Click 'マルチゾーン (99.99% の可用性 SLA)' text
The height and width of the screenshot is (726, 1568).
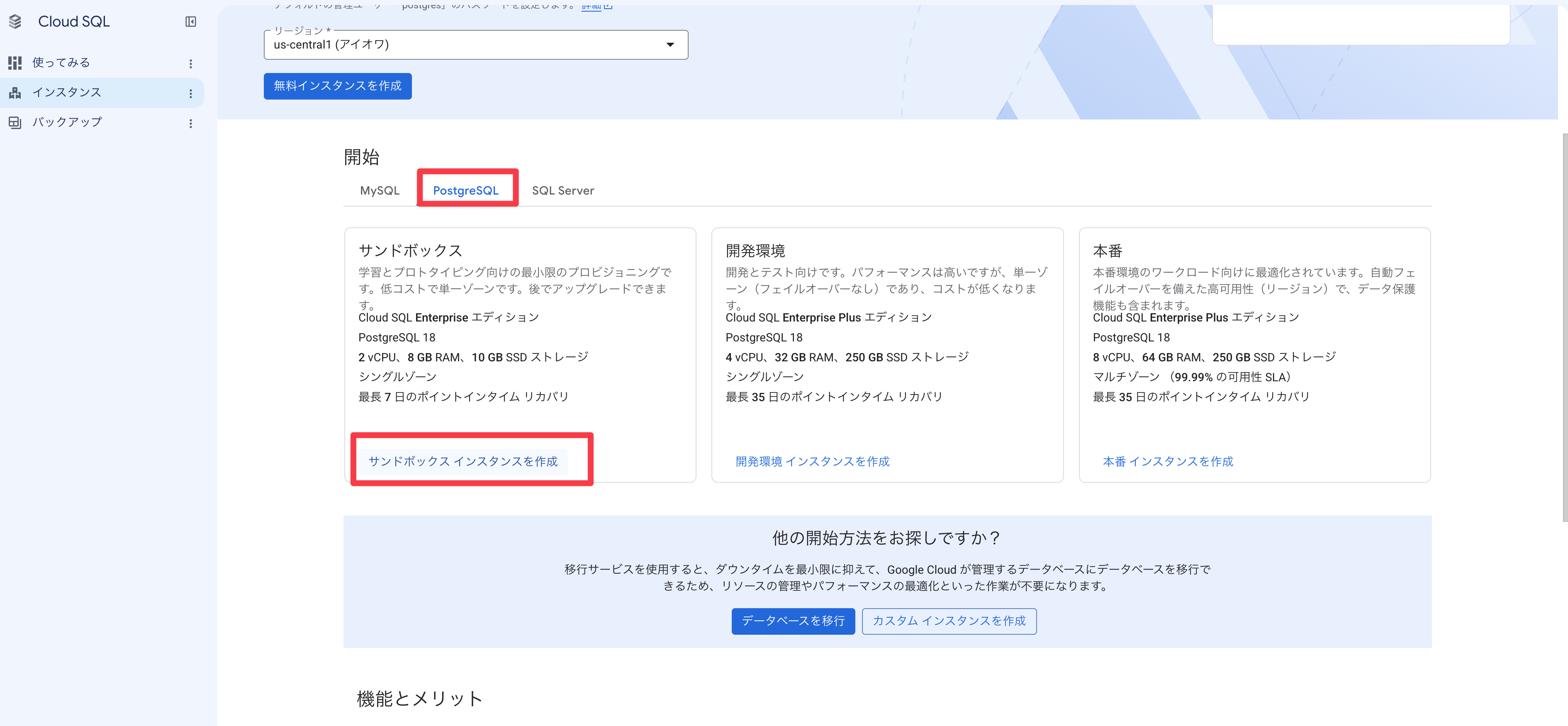tap(1193, 377)
